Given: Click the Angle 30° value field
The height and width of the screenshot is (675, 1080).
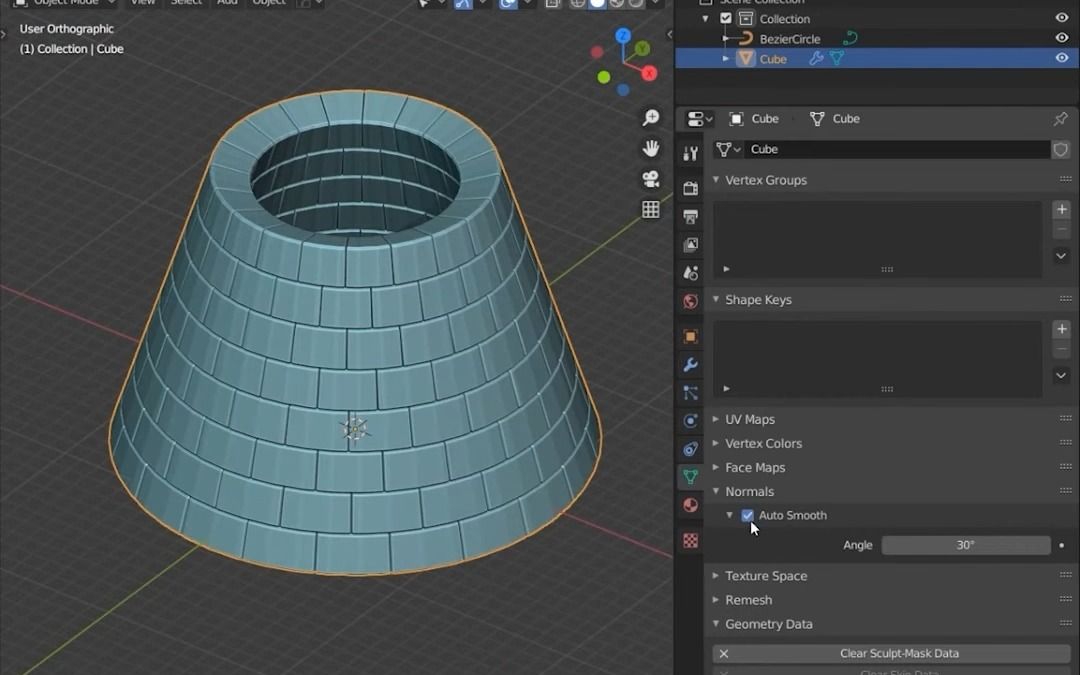Looking at the screenshot, I should coord(966,546).
